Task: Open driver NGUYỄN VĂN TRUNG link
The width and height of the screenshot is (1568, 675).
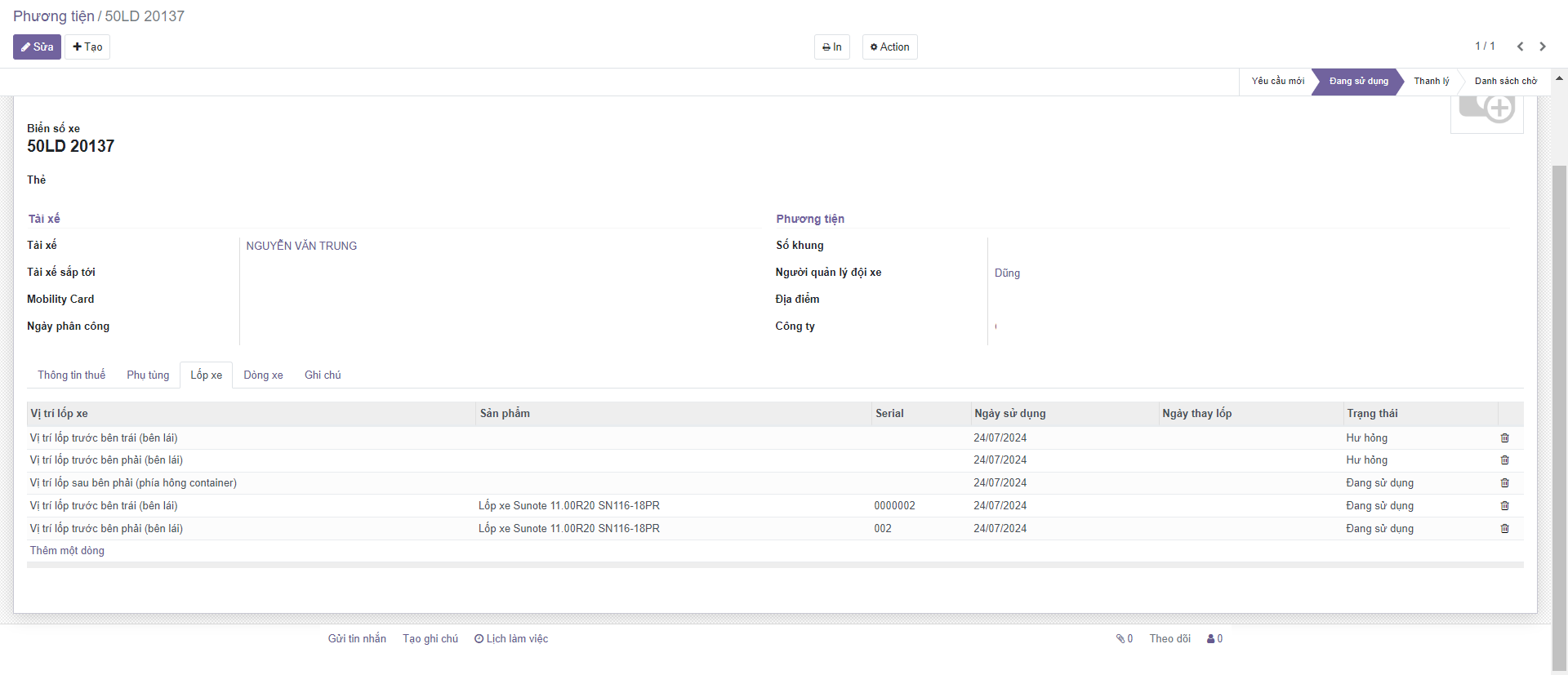Action: 301,246
